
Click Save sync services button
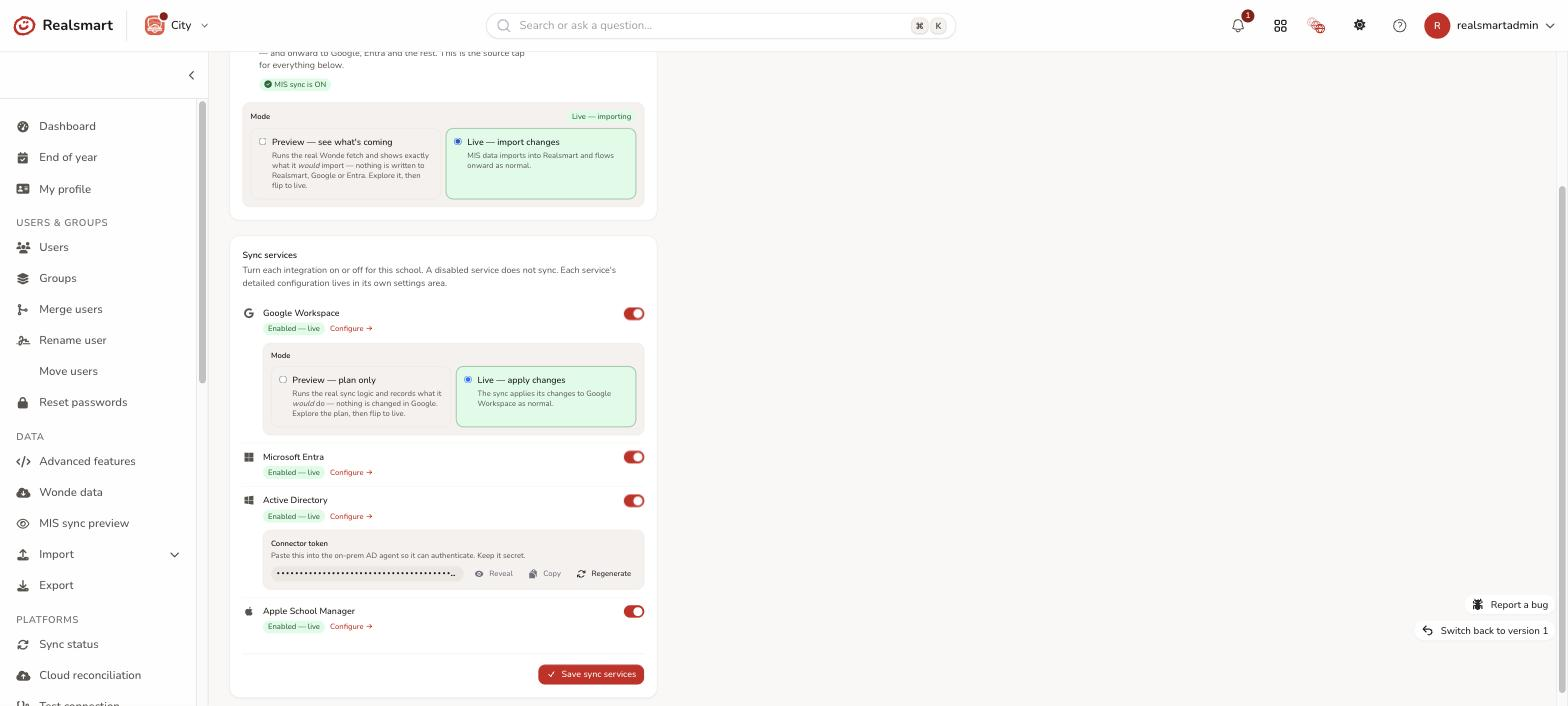pyautogui.click(x=591, y=674)
